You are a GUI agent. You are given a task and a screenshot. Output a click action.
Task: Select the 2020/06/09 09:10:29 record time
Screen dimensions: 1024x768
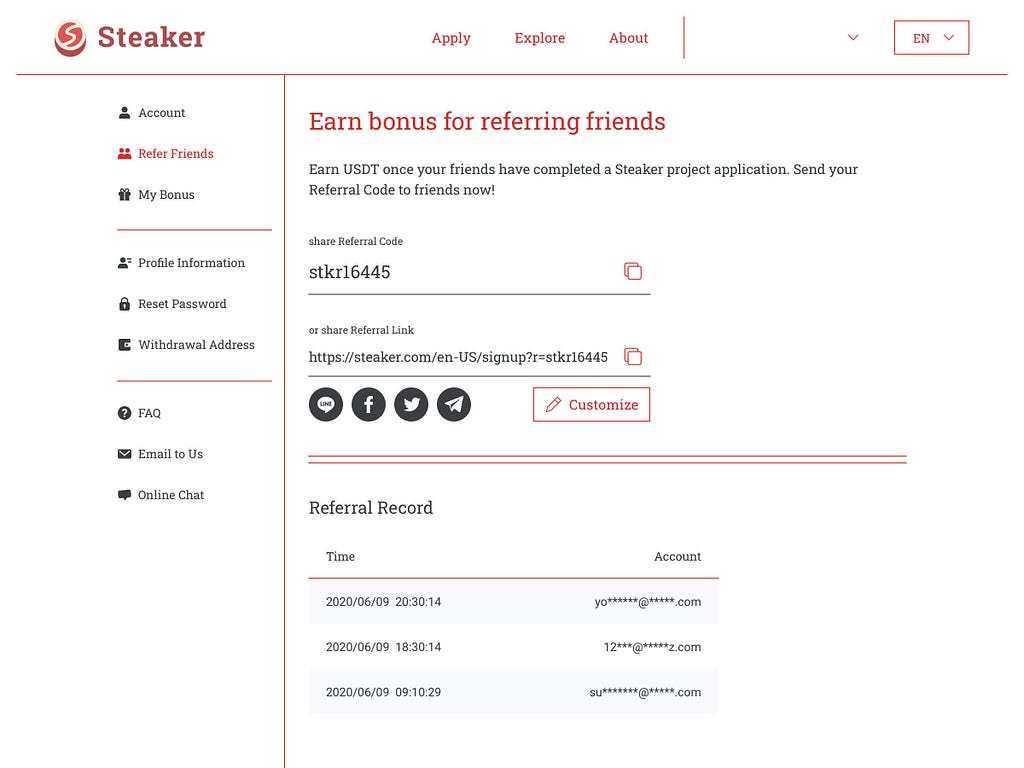383,692
